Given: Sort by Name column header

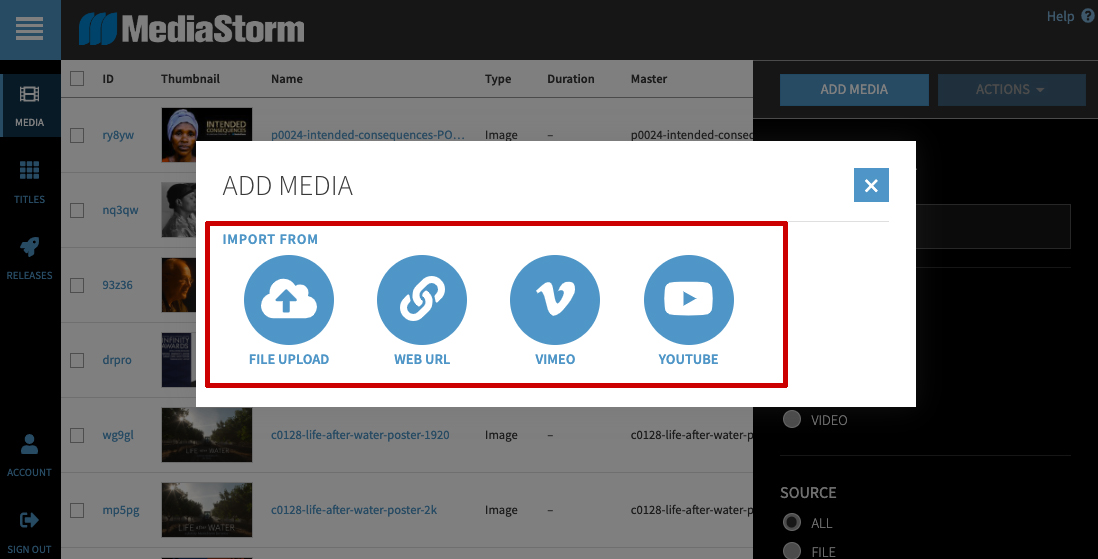Looking at the screenshot, I should tap(287, 79).
